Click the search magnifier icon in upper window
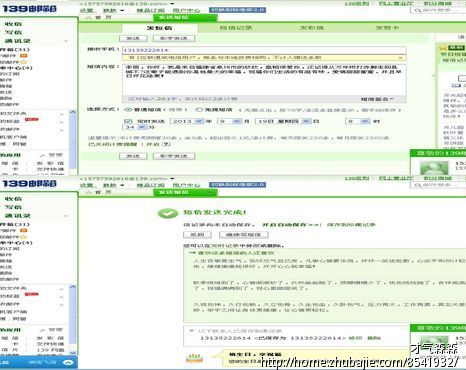Viewport: 466px width, 370px height. click(417, 11)
